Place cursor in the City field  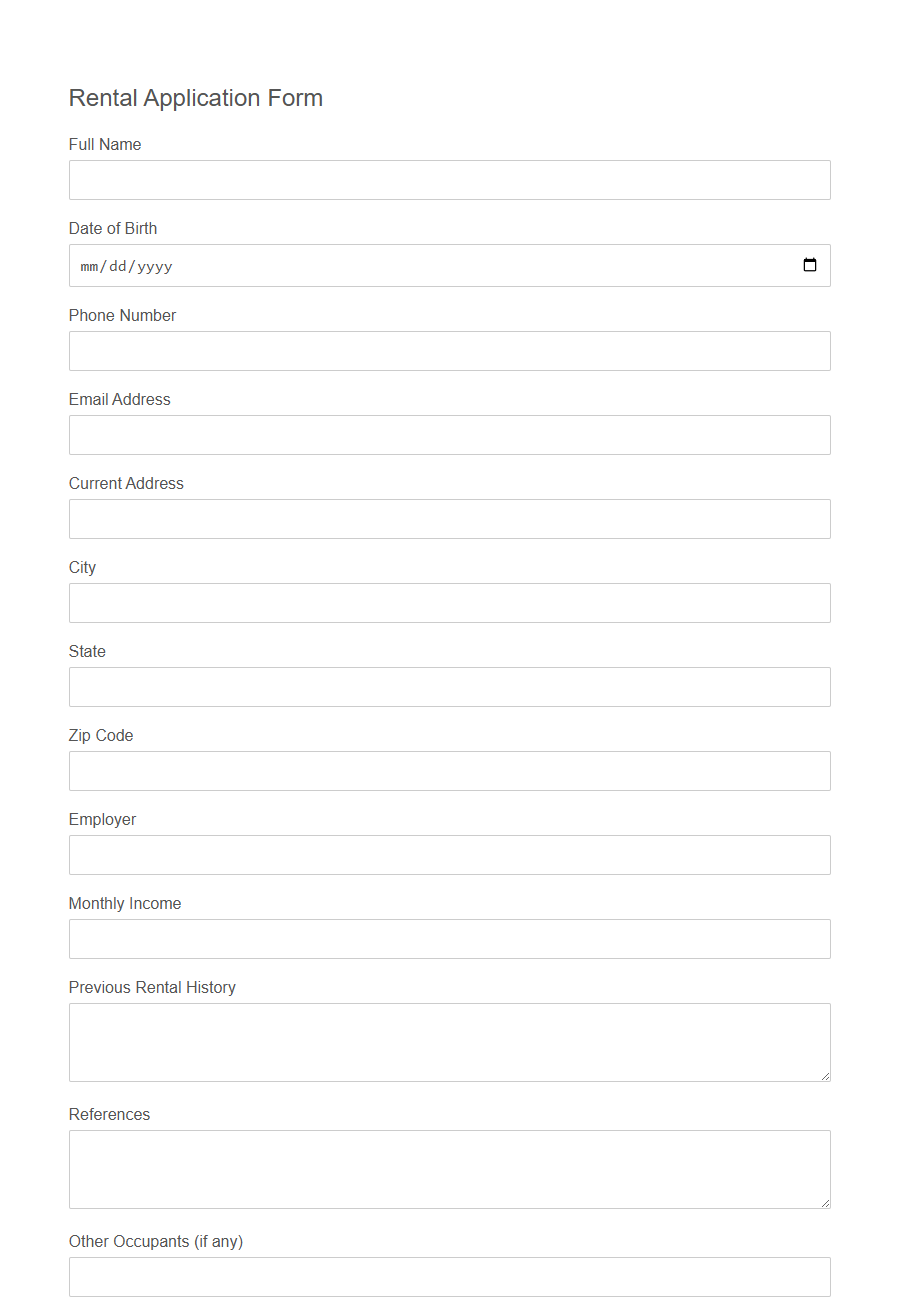tap(449, 603)
